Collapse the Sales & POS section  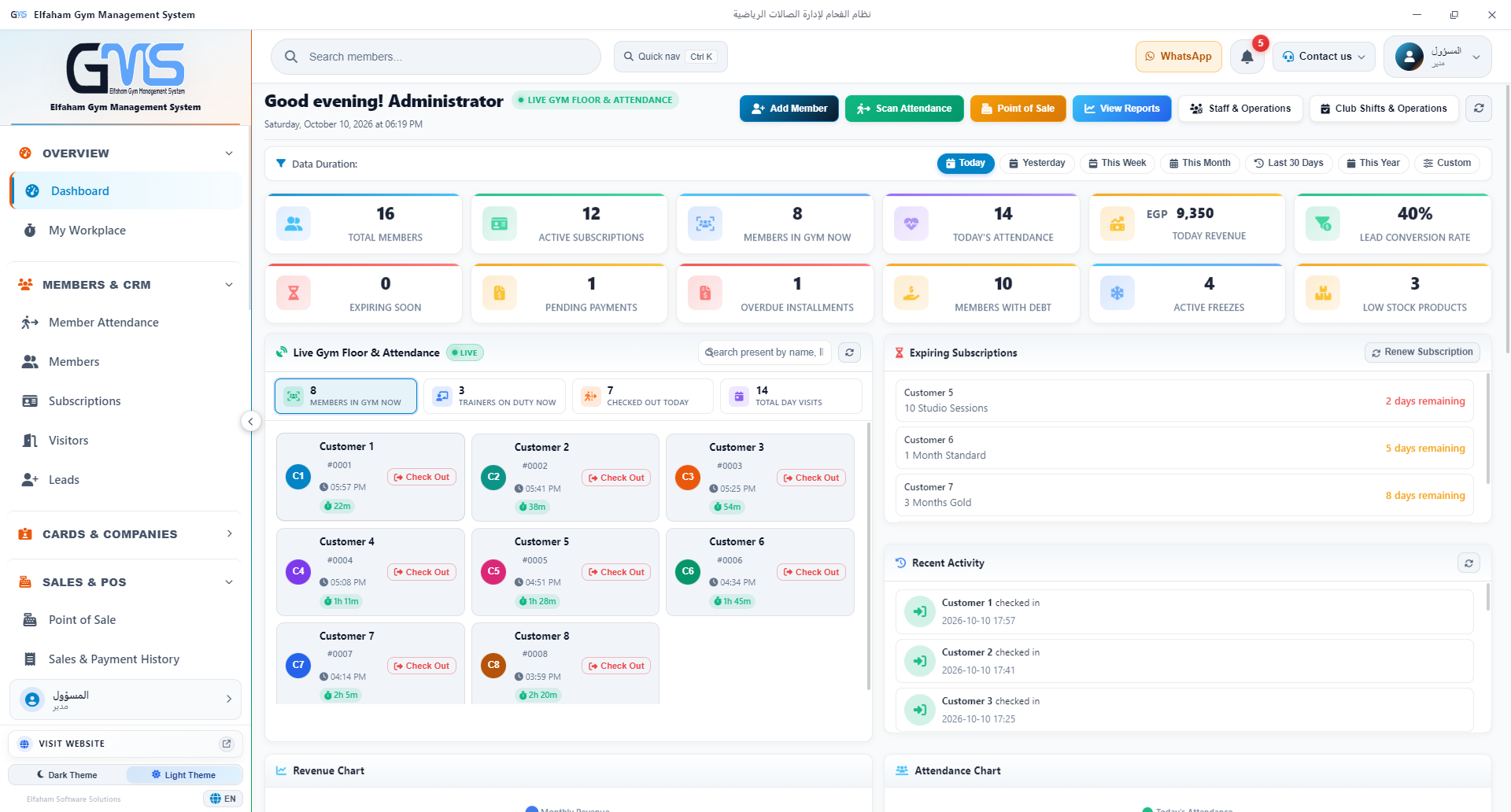(229, 582)
